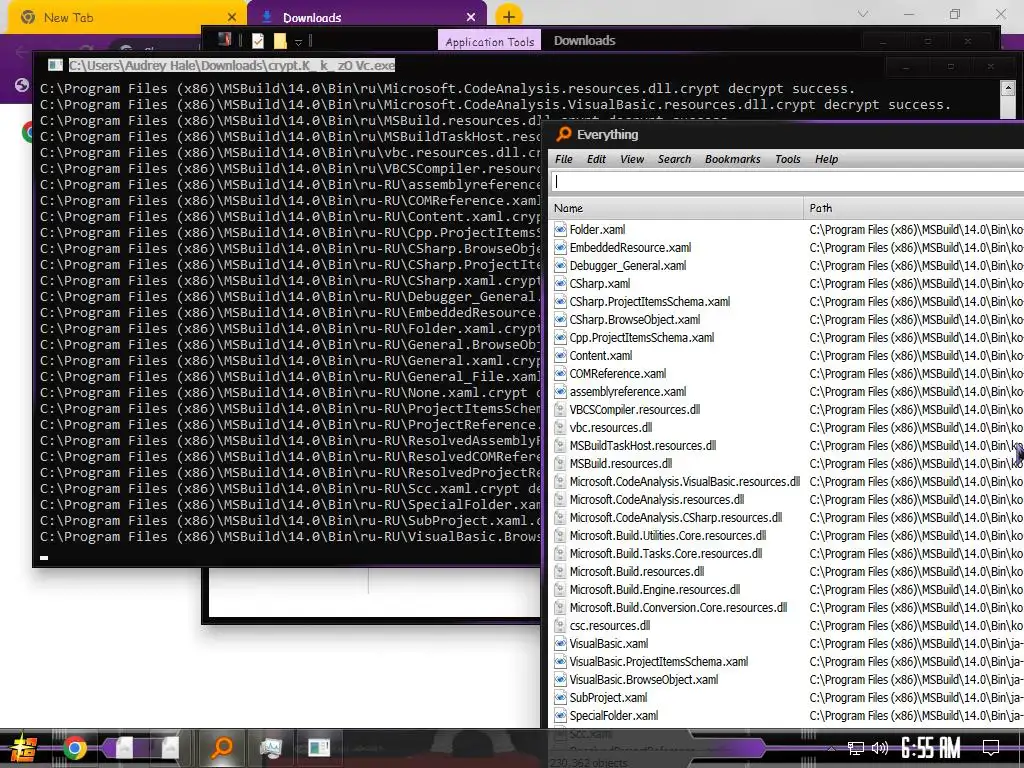1024x768 pixels.
Task: Click the globe icon at Chrome's left edge
Action: (x=22, y=85)
